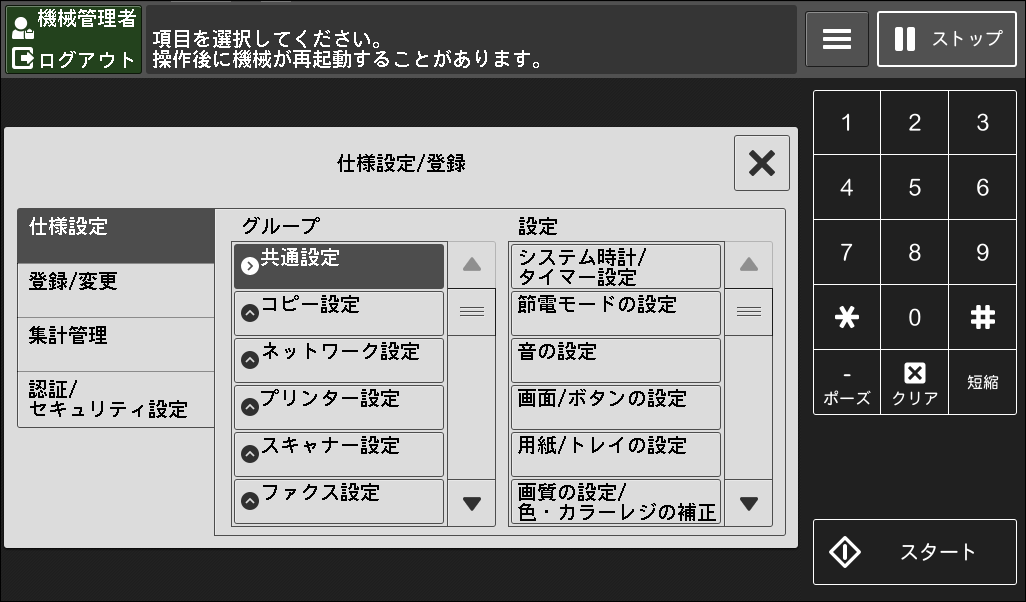Expand the ファクス設定 group

tap(338, 501)
